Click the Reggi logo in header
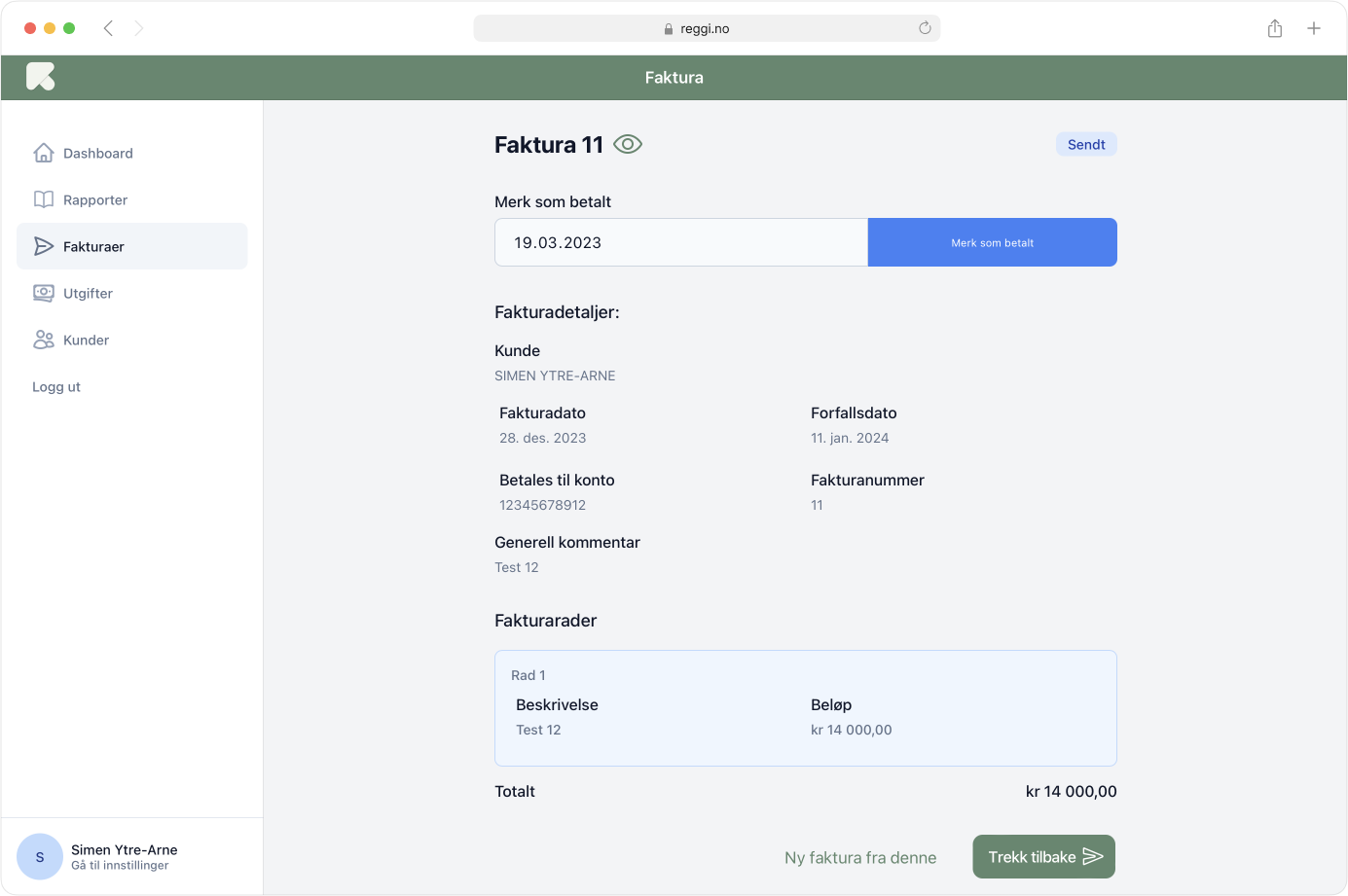The width and height of the screenshot is (1348, 896). point(41,77)
